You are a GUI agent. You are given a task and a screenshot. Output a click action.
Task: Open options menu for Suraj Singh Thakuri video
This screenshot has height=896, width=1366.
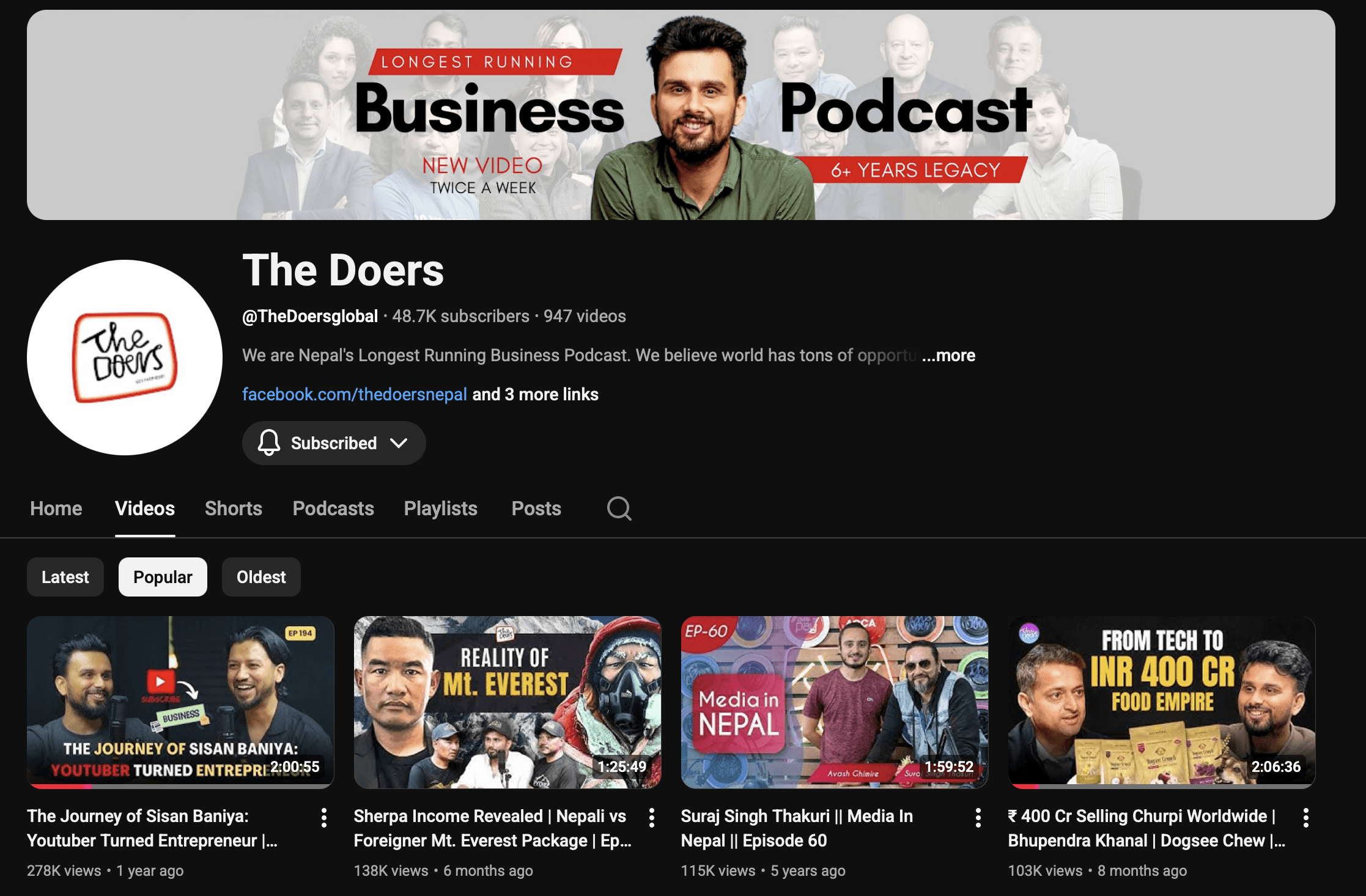[978, 818]
